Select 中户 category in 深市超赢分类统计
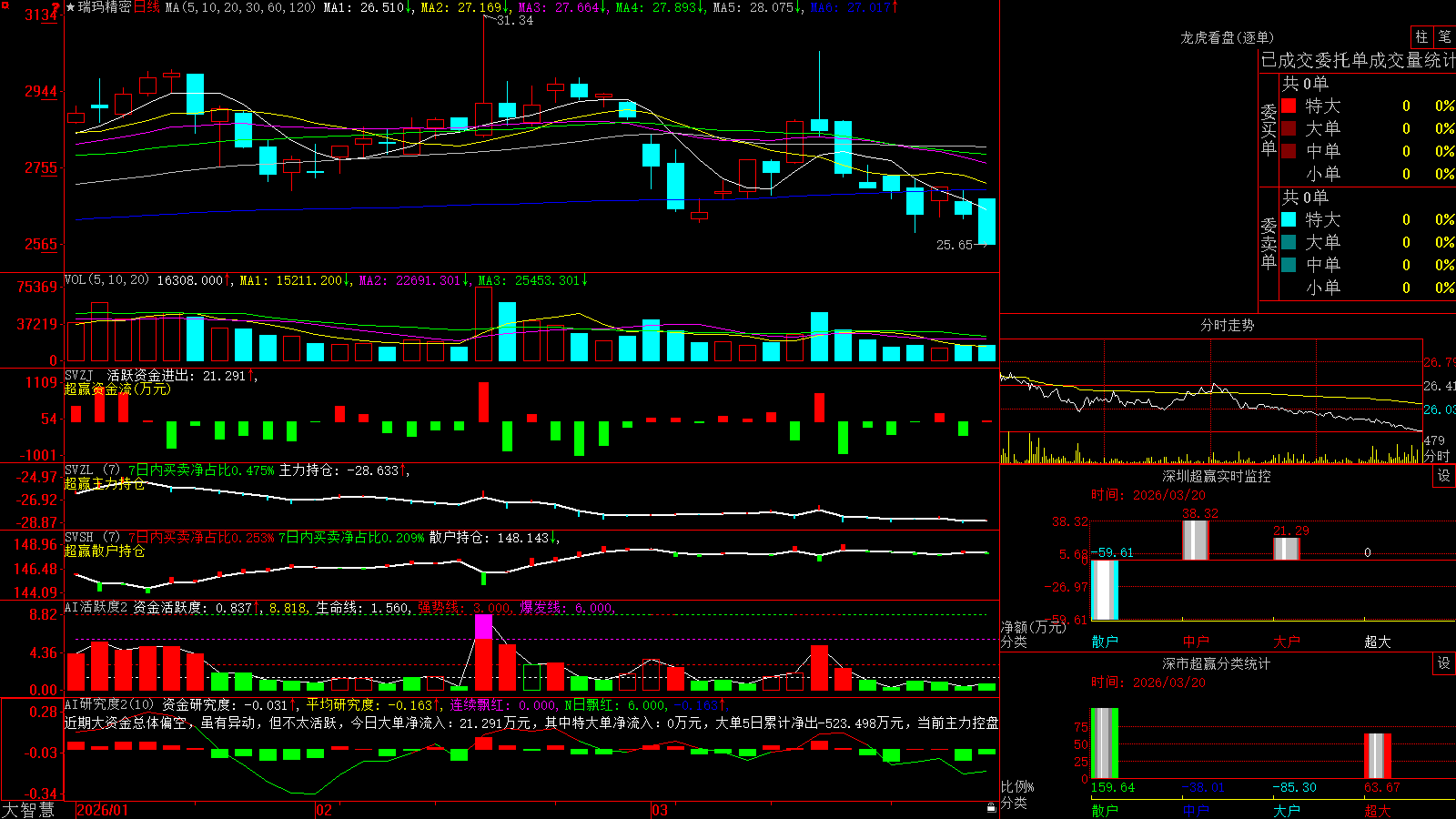The height and width of the screenshot is (819, 1456). click(x=1196, y=811)
